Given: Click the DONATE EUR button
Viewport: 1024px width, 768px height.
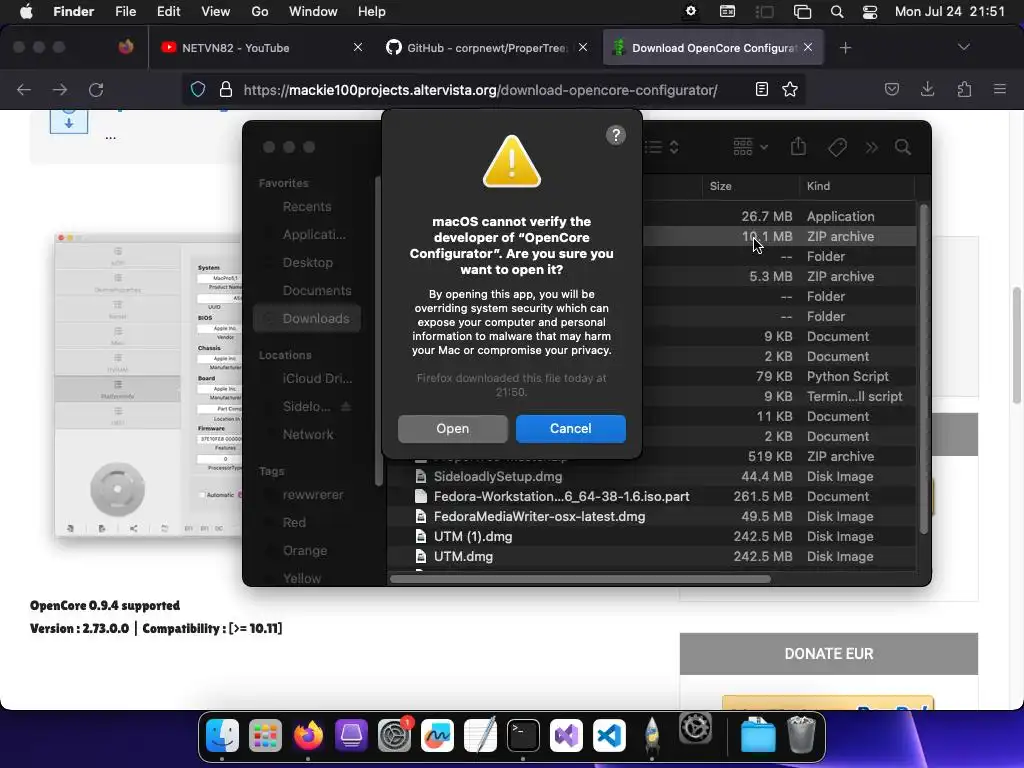Looking at the screenshot, I should point(829,654).
